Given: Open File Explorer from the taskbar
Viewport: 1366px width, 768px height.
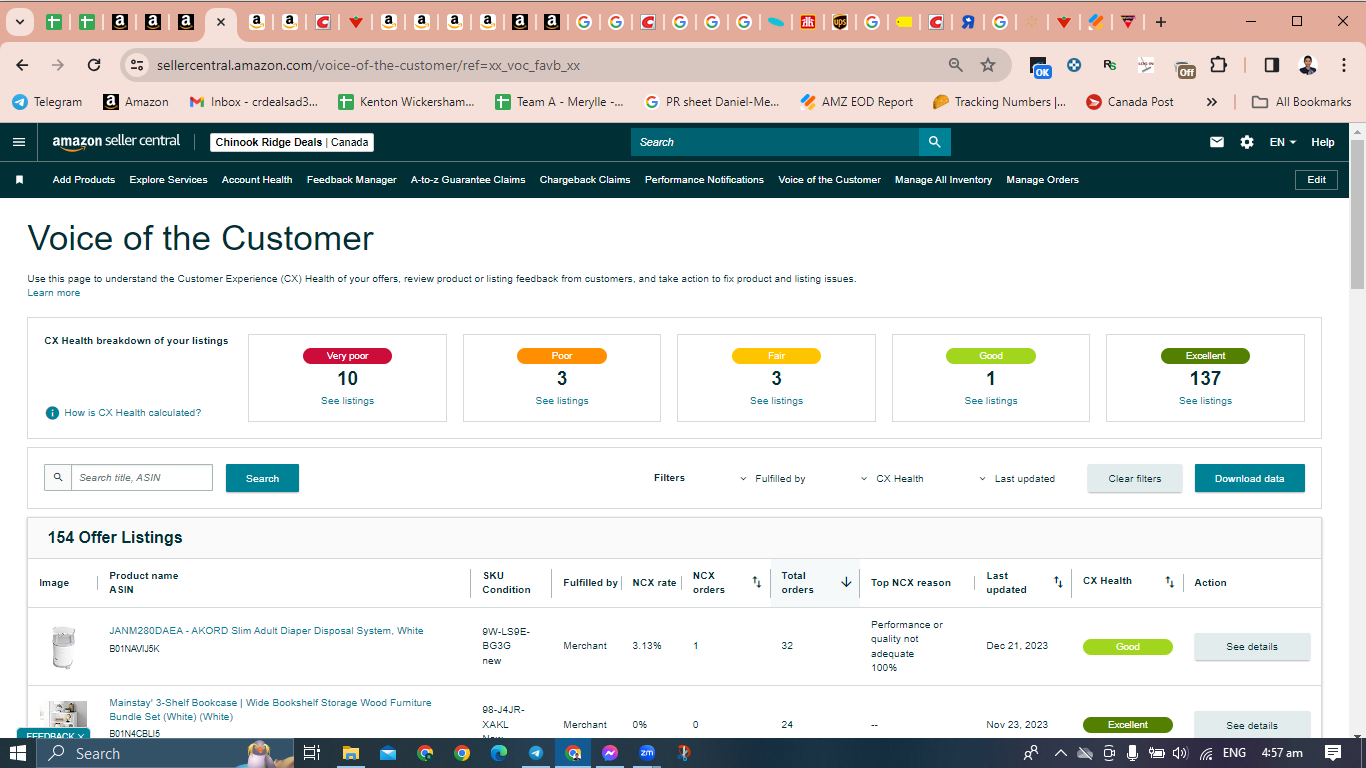Looking at the screenshot, I should tap(351, 753).
